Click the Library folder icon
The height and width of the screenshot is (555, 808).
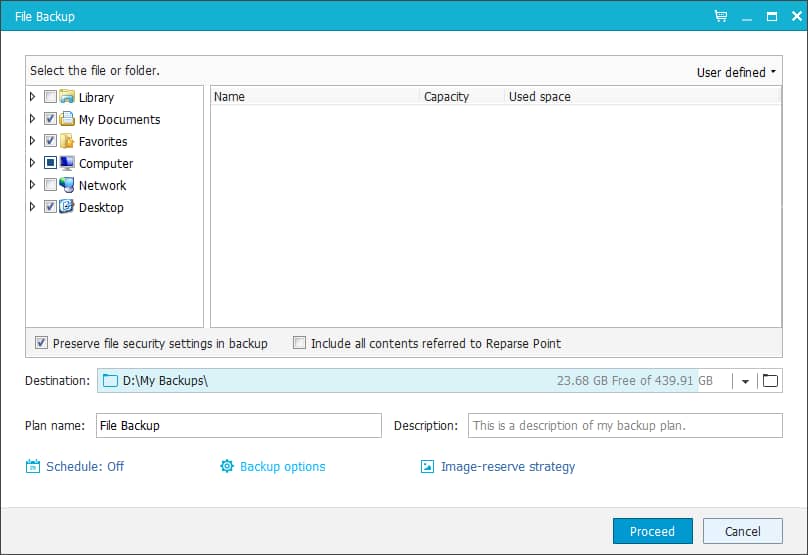(67, 97)
